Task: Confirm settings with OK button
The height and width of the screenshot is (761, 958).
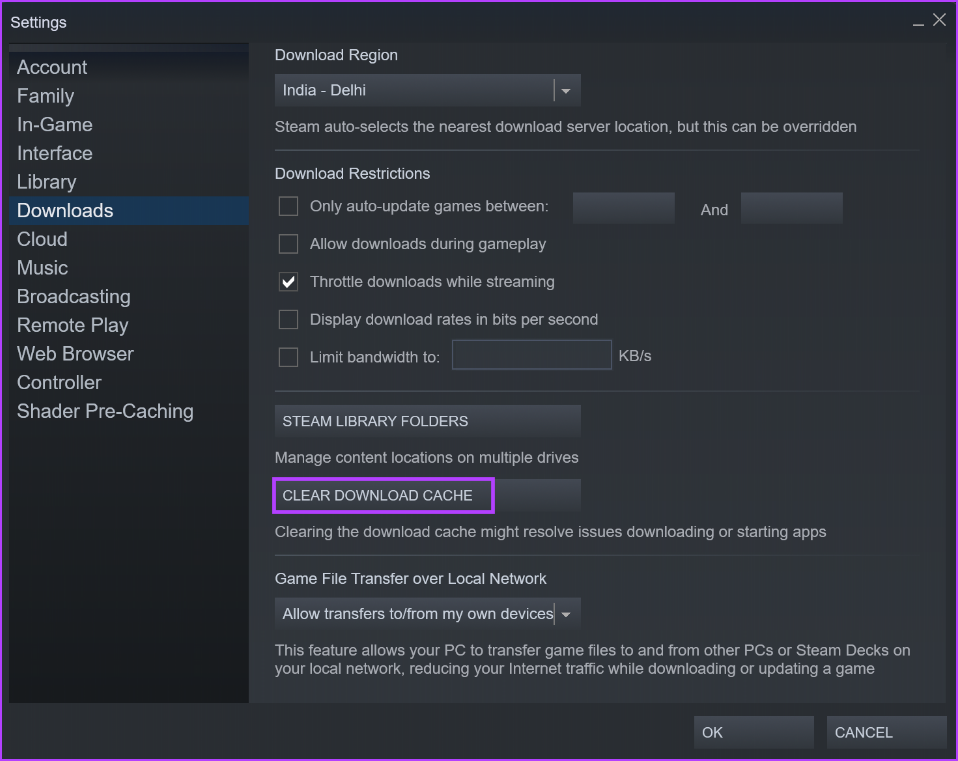Action: (753, 732)
